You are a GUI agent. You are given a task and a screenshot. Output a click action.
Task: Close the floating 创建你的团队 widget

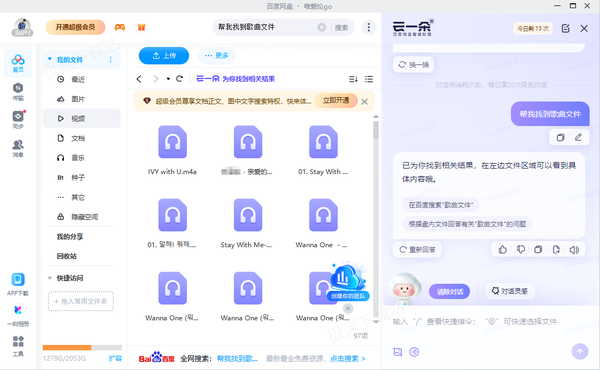coord(348,308)
